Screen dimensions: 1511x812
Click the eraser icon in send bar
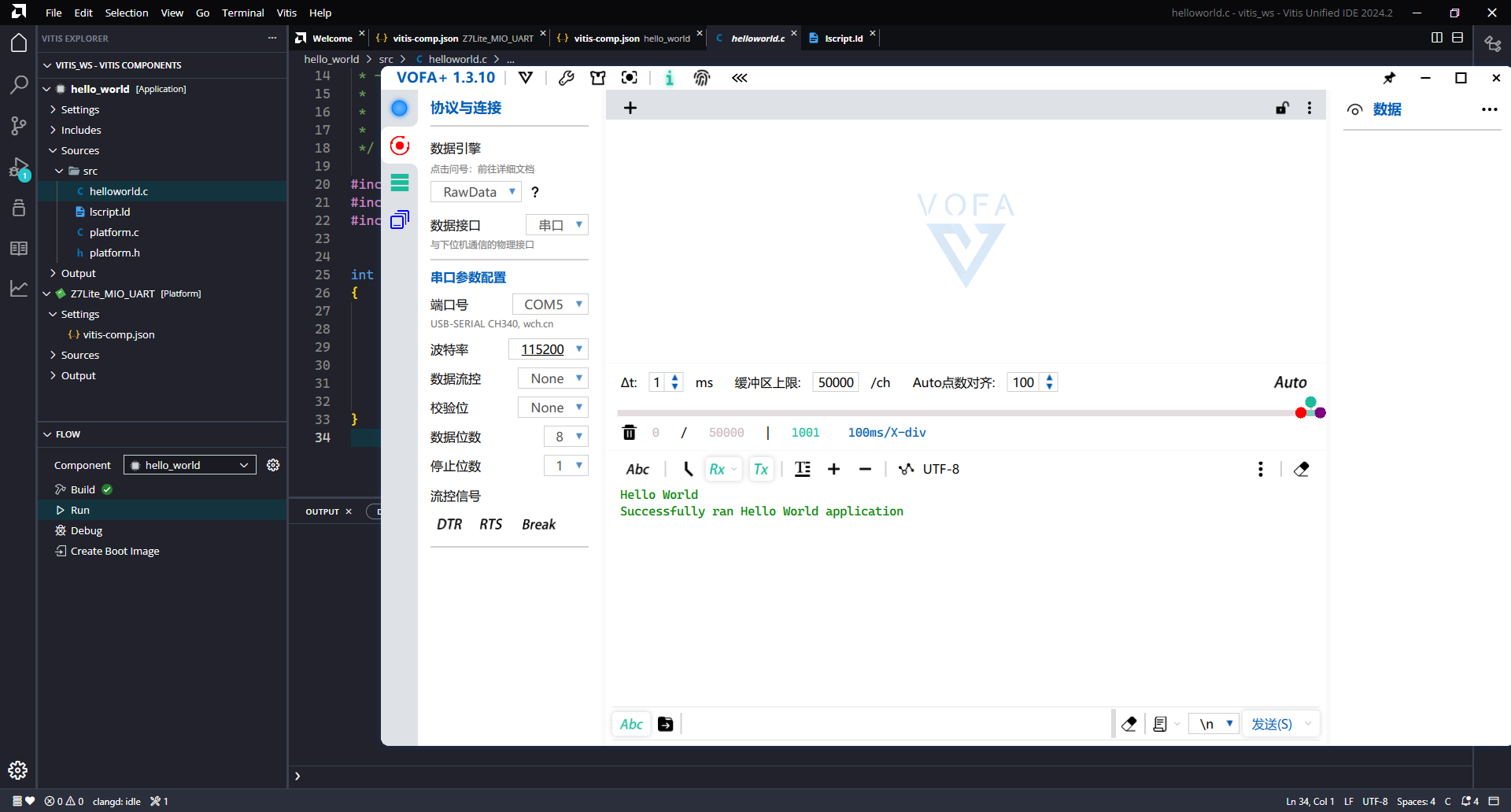pos(1129,724)
